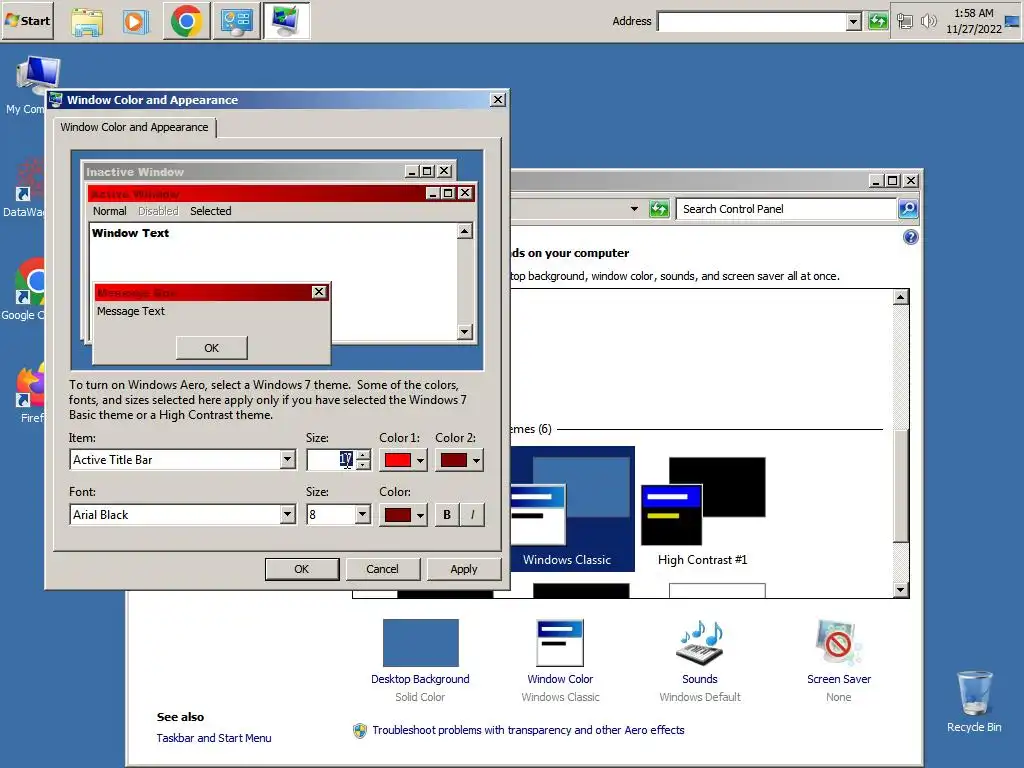Click the themes list scrollbar down arrow
Image resolution: width=1024 pixels, height=768 pixels.
901,590
